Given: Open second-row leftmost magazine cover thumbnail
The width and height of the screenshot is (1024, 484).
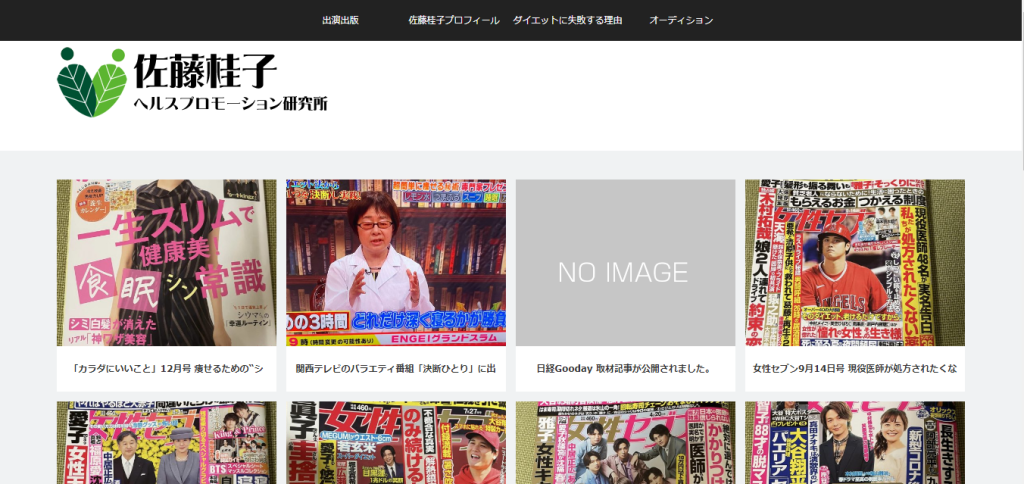Looking at the screenshot, I should coord(166,443).
